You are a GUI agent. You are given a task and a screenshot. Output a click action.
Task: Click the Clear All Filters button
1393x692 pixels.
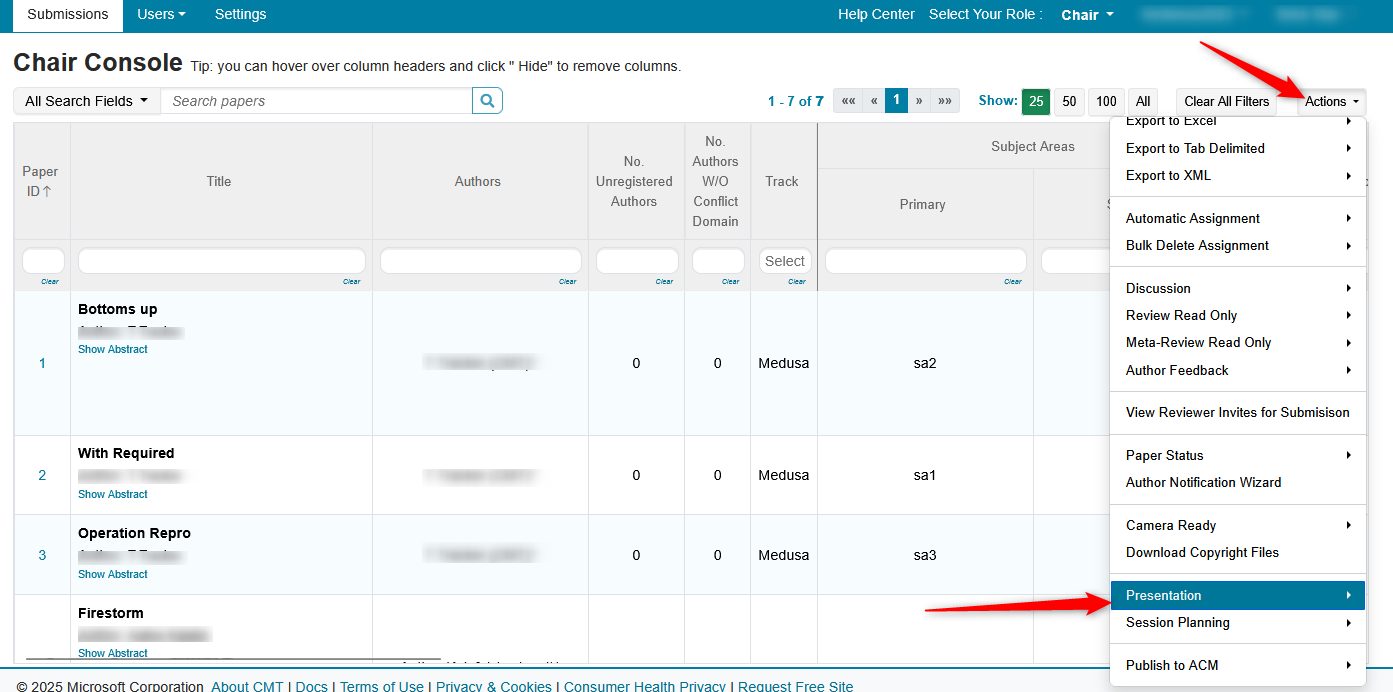1226,101
